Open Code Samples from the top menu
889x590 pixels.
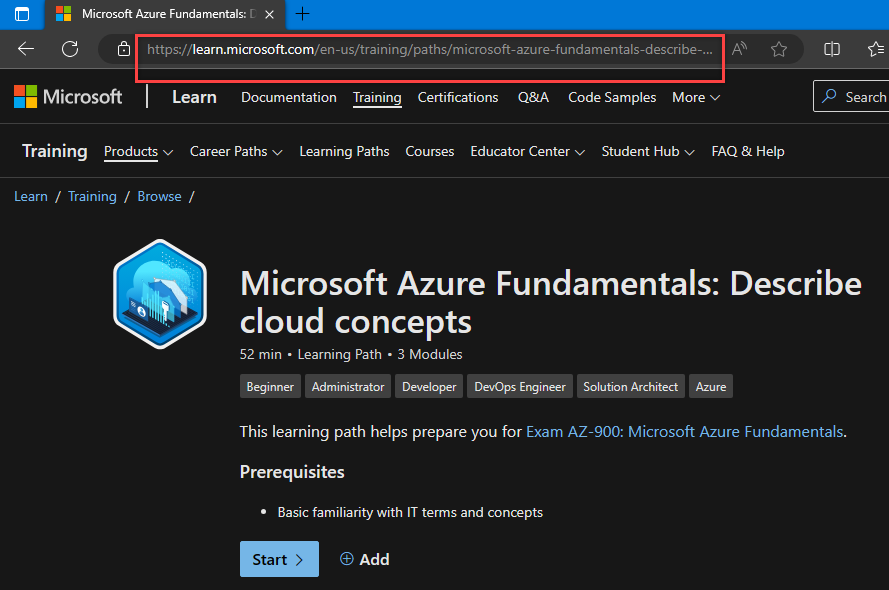coord(612,97)
